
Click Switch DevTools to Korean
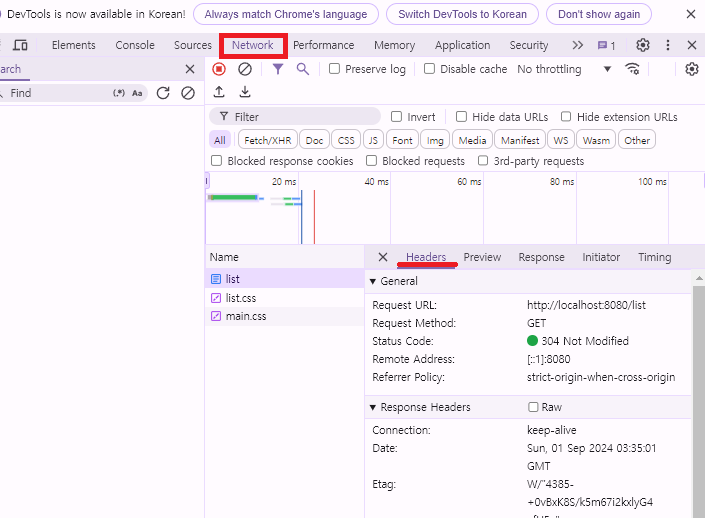pos(462,14)
